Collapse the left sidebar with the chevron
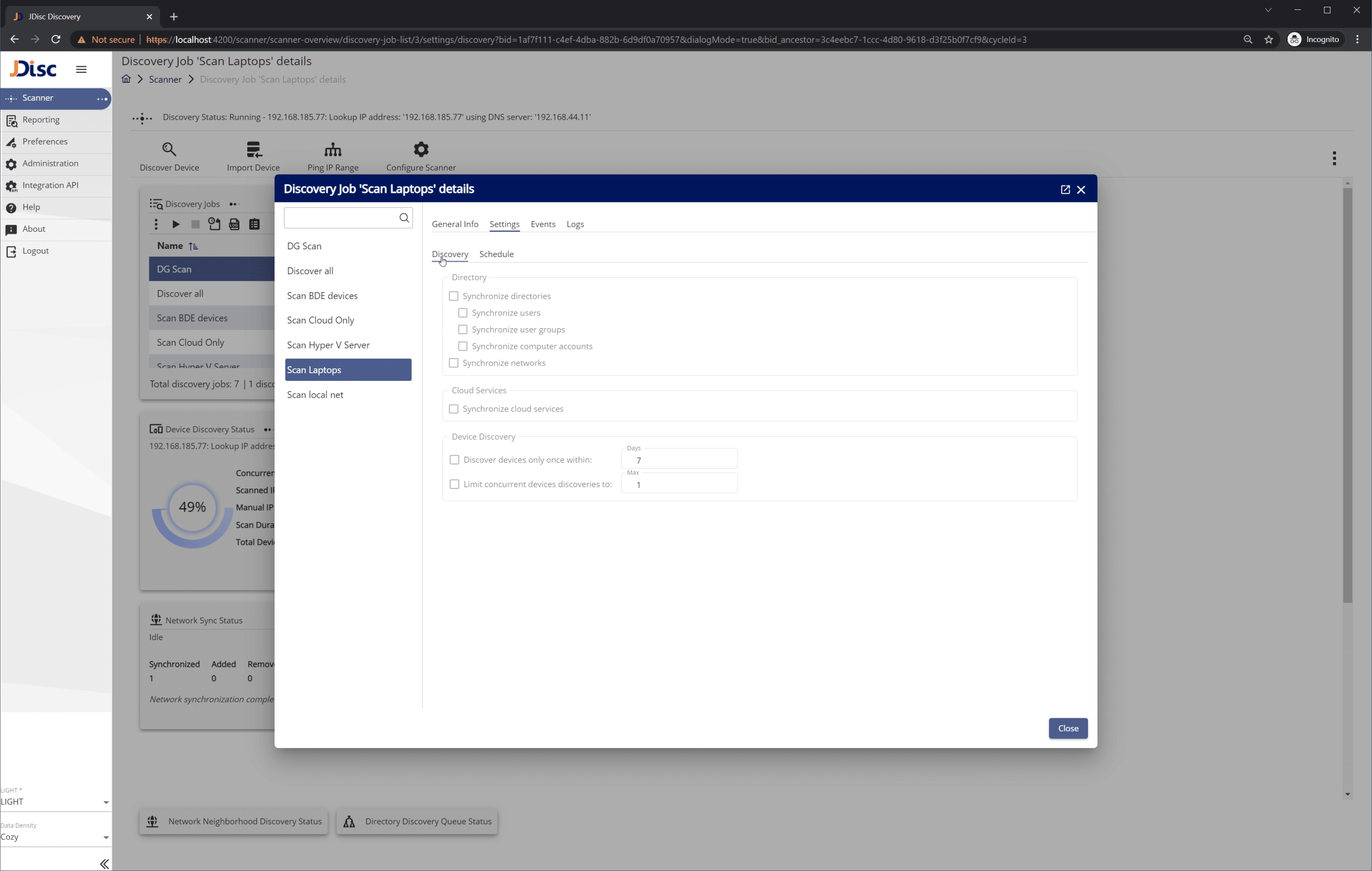Screen dimensions: 1372x871 tap(104, 863)
